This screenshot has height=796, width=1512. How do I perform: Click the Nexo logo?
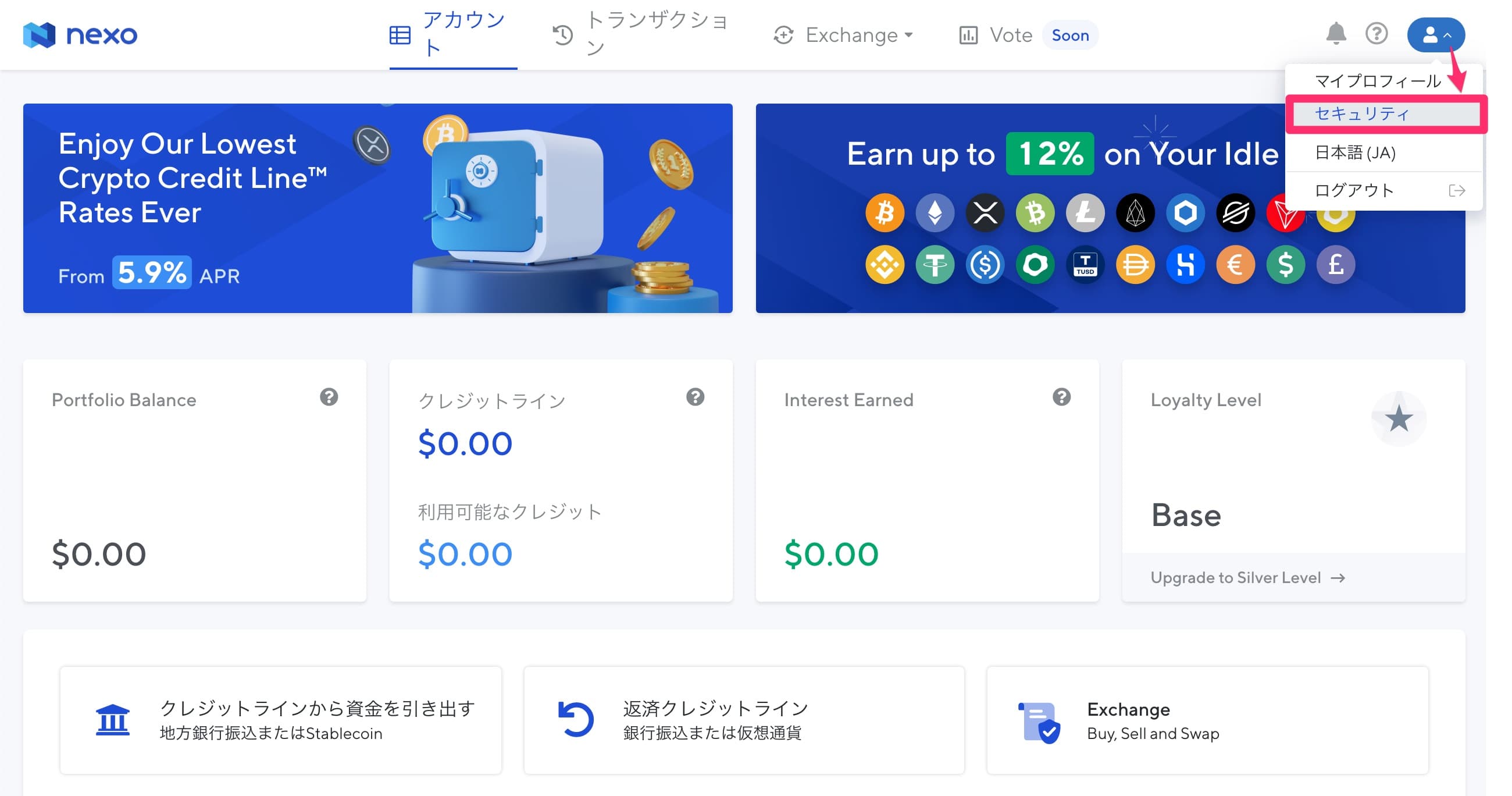click(x=80, y=35)
